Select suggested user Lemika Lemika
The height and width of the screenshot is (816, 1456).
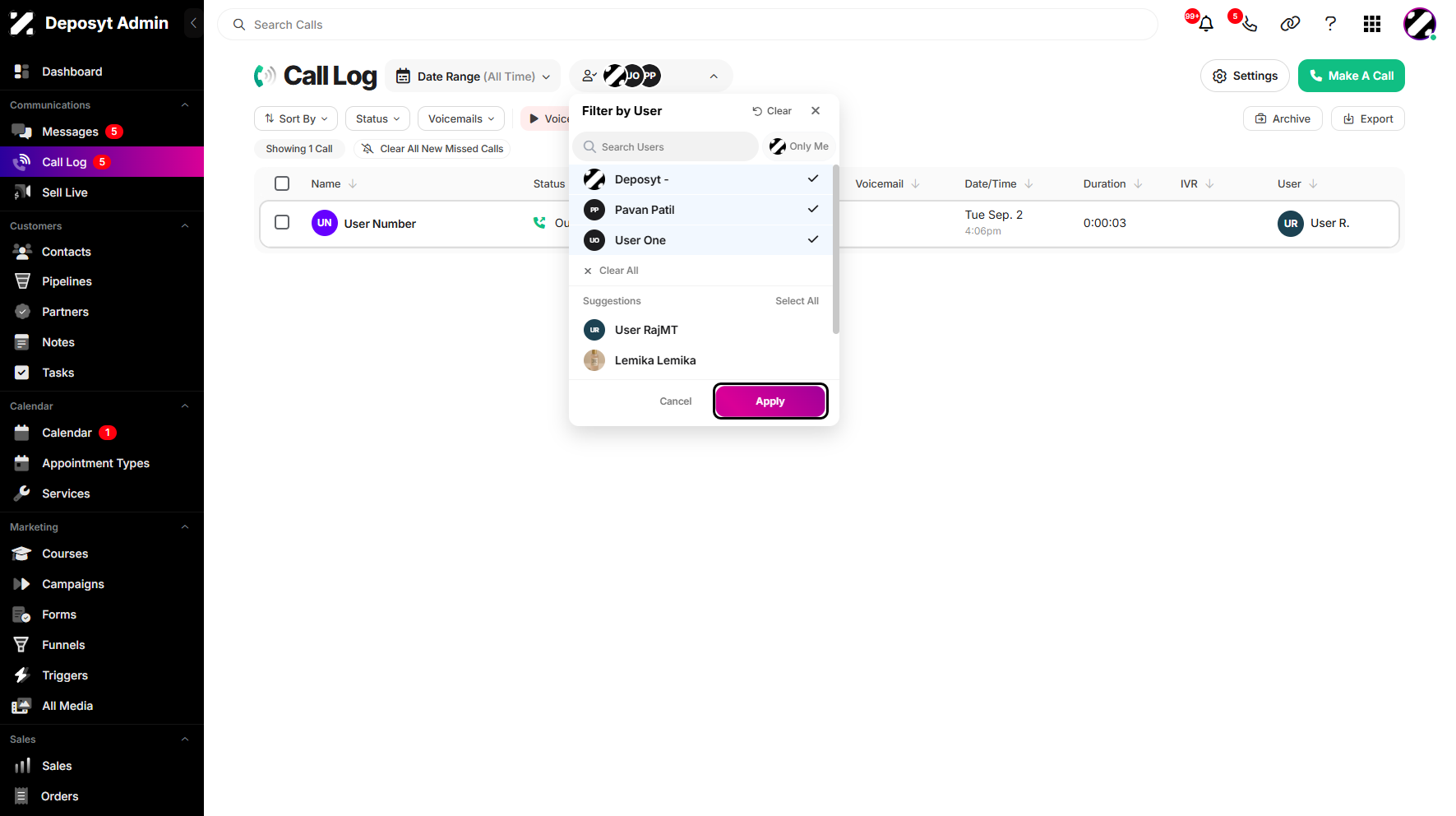(x=701, y=360)
